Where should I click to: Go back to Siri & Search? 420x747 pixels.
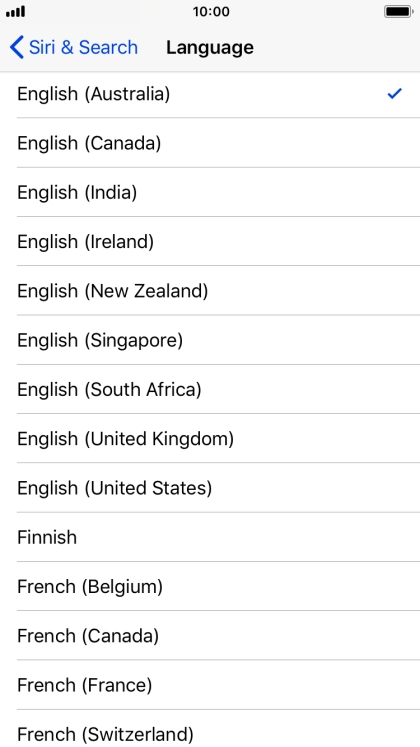[74, 48]
